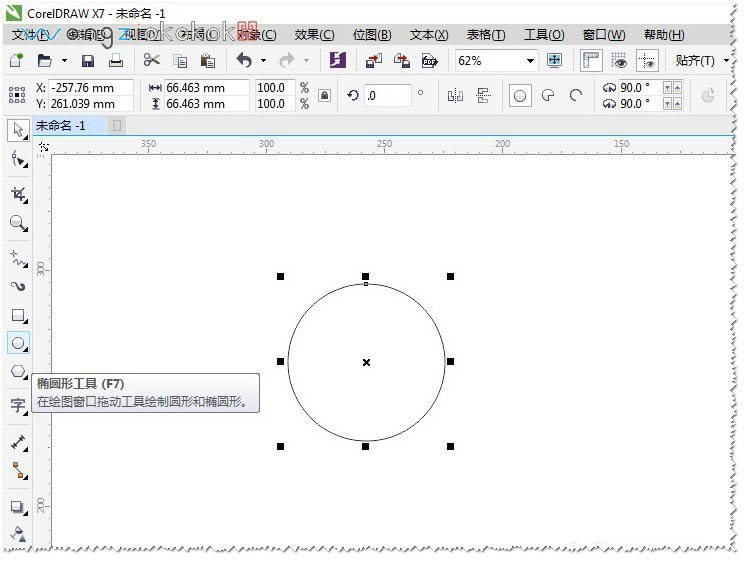Save the document with floppy icon
The image size is (746, 561).
point(88,60)
